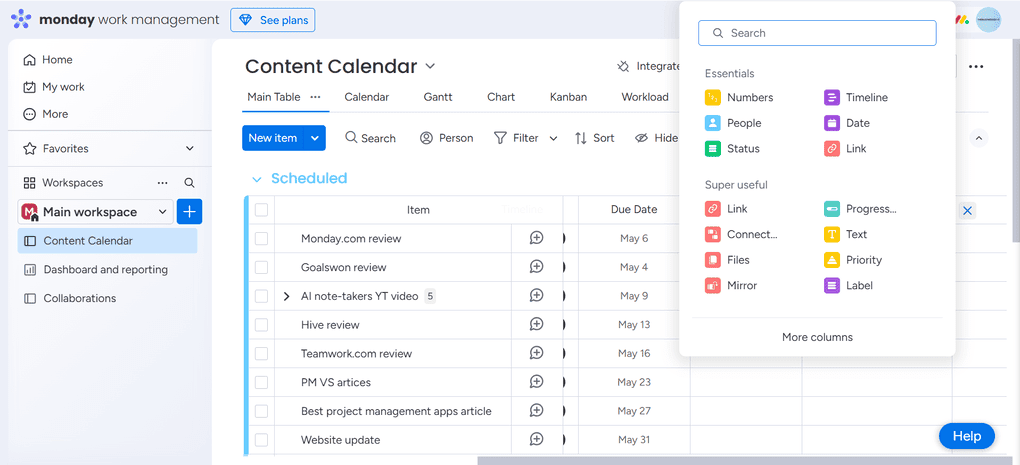Image resolution: width=1020 pixels, height=465 pixels.
Task: Select the Timeline column type
Action: [x=855, y=98]
